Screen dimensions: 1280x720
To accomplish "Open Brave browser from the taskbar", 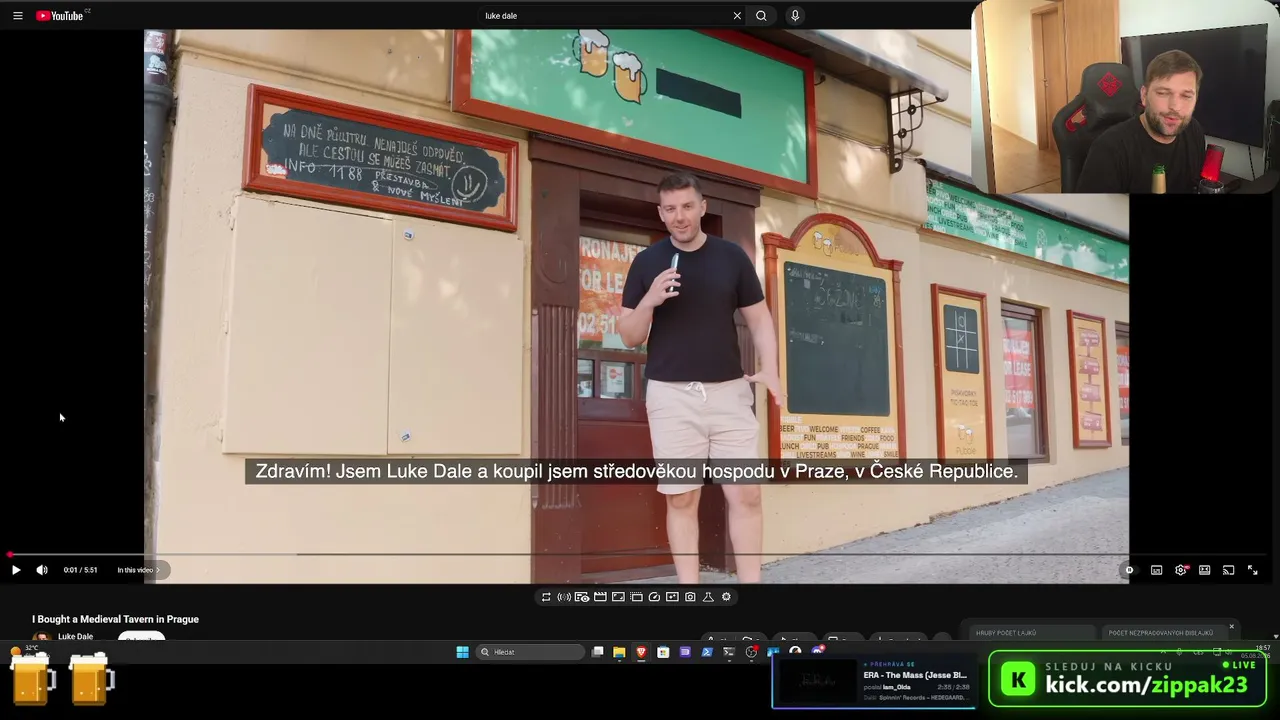I will 641,652.
